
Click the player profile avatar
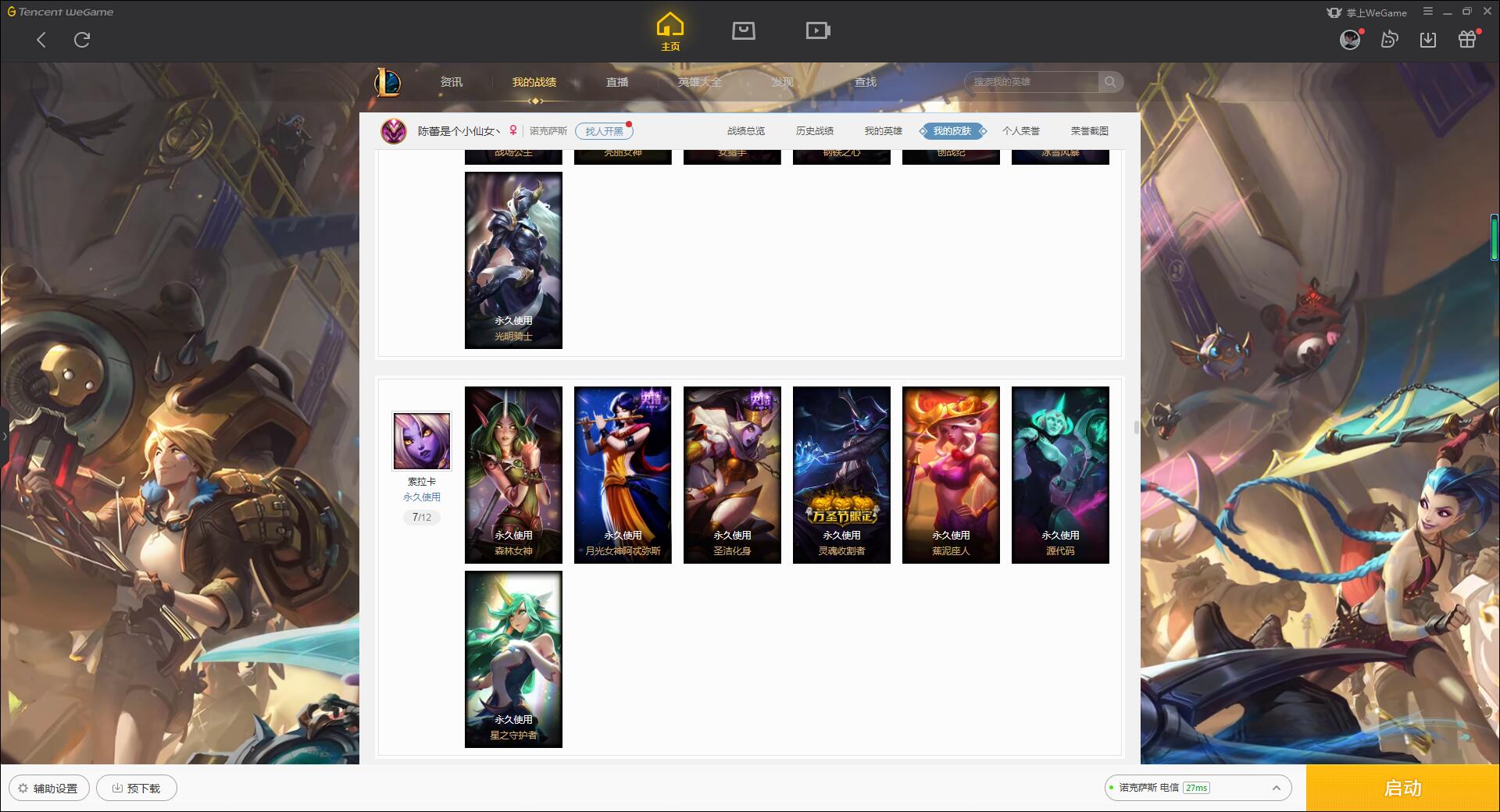point(394,131)
